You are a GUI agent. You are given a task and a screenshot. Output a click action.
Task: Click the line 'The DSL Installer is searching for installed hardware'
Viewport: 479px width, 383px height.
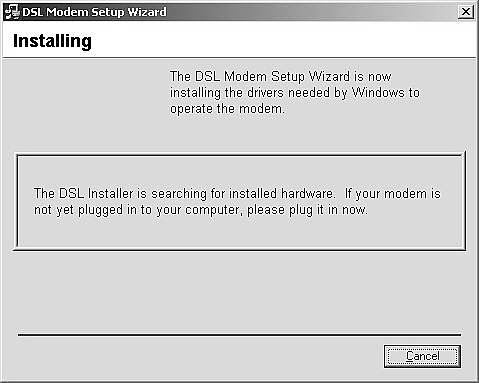click(x=184, y=194)
